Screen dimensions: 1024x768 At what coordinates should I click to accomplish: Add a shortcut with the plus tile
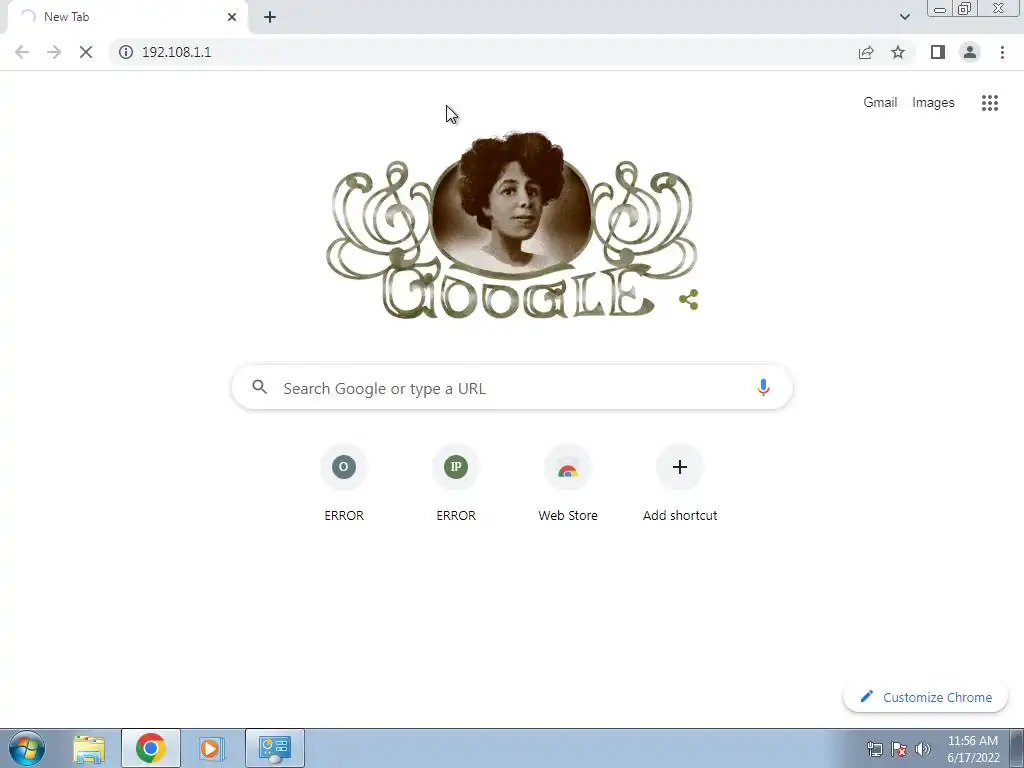pyautogui.click(x=680, y=483)
